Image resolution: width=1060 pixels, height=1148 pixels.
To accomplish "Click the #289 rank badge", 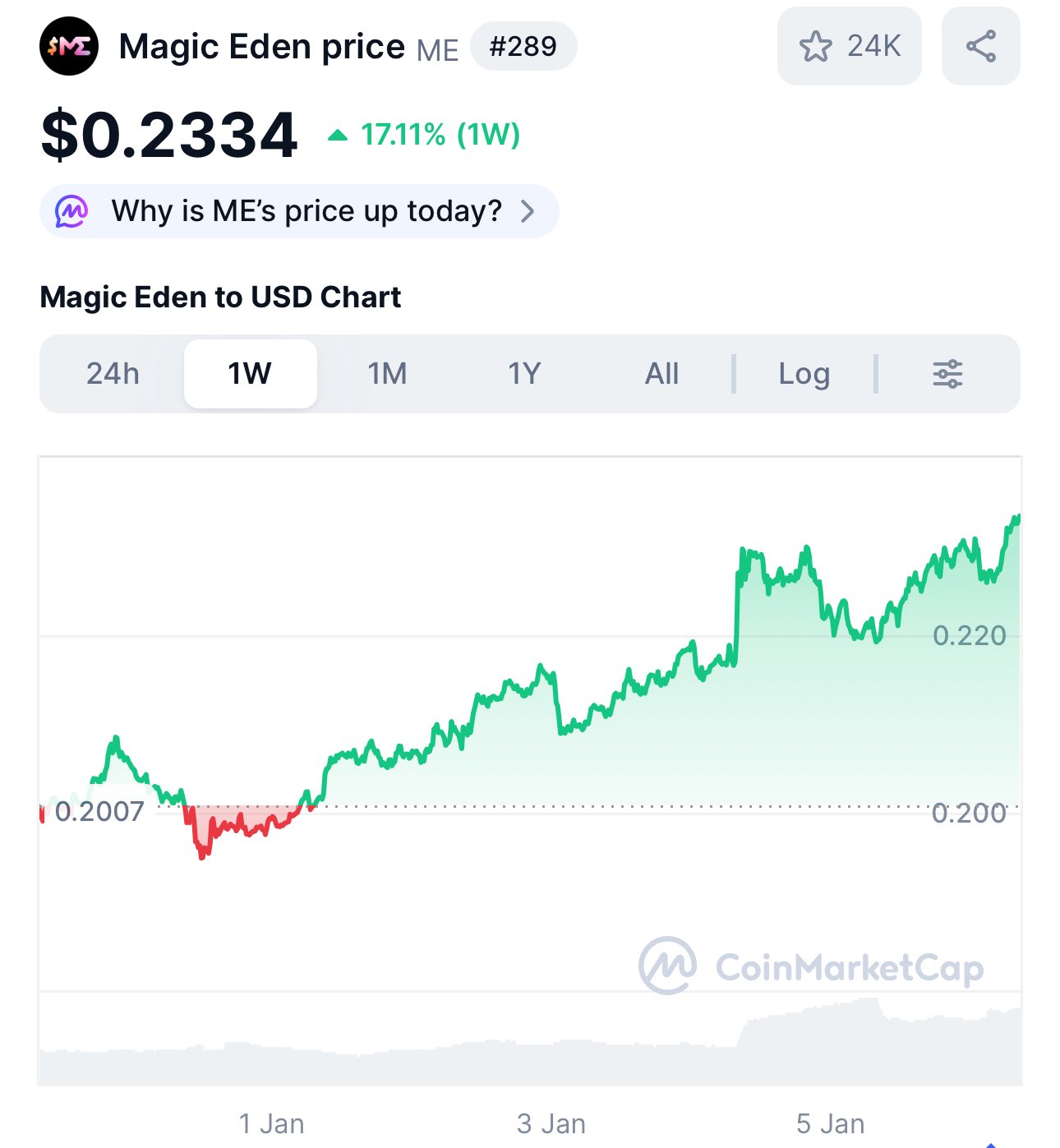I will pyautogui.click(x=523, y=47).
